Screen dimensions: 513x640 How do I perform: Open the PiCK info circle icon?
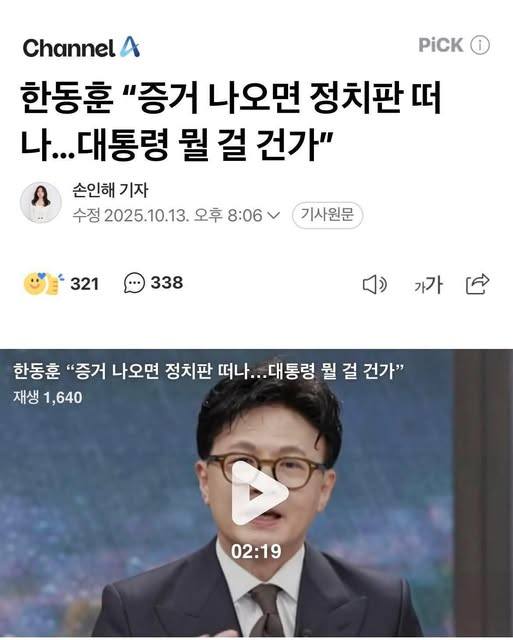tap(480, 45)
